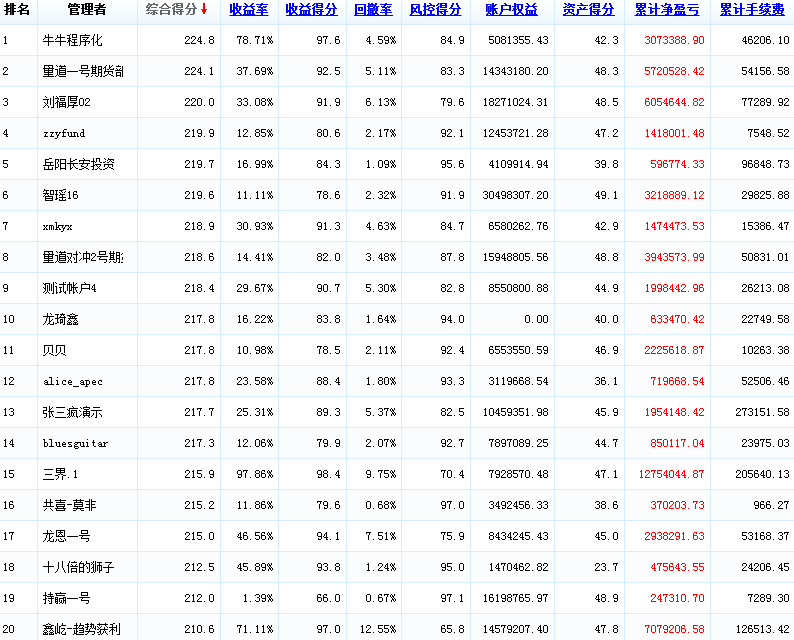
Task: Click red profit value 3073388.90
Action: (670, 41)
